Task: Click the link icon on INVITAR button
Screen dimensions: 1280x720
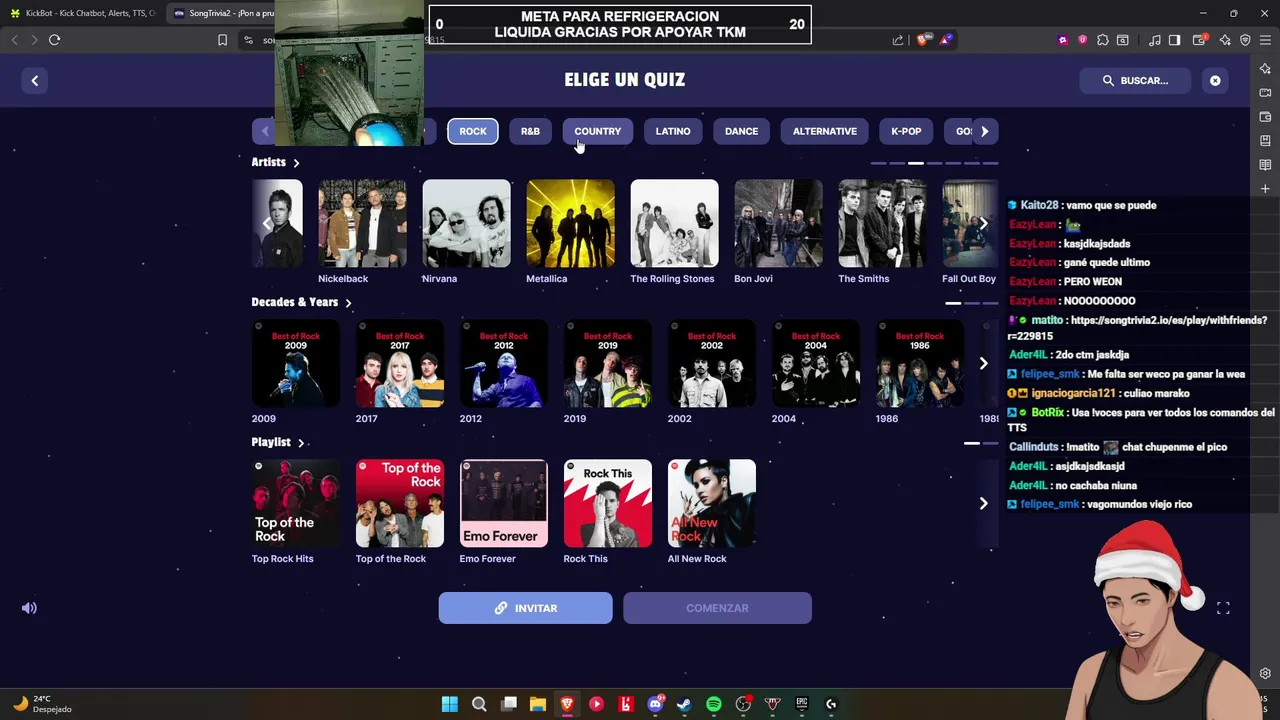Action: 501,608
